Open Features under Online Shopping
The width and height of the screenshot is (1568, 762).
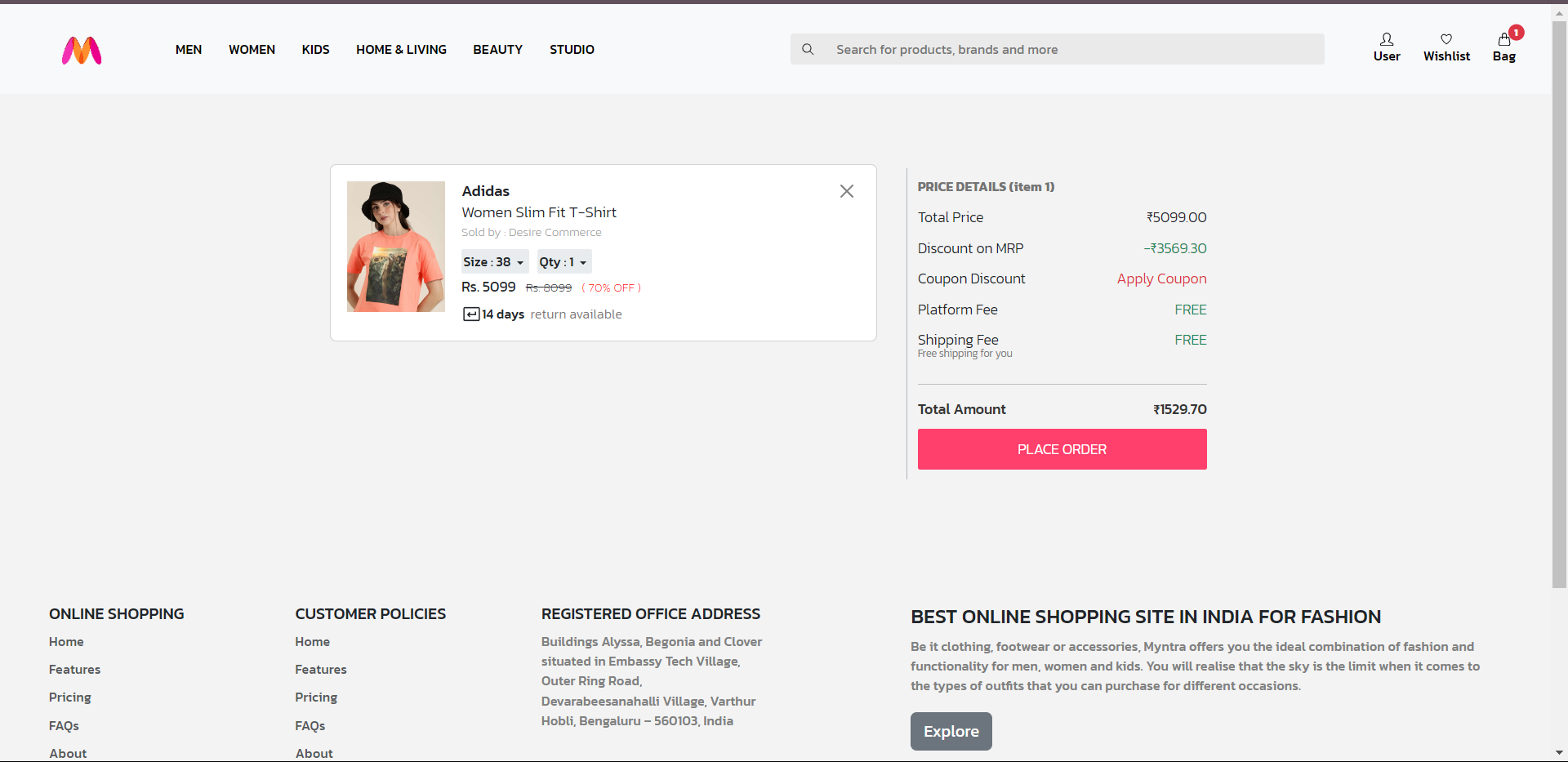tap(75, 670)
